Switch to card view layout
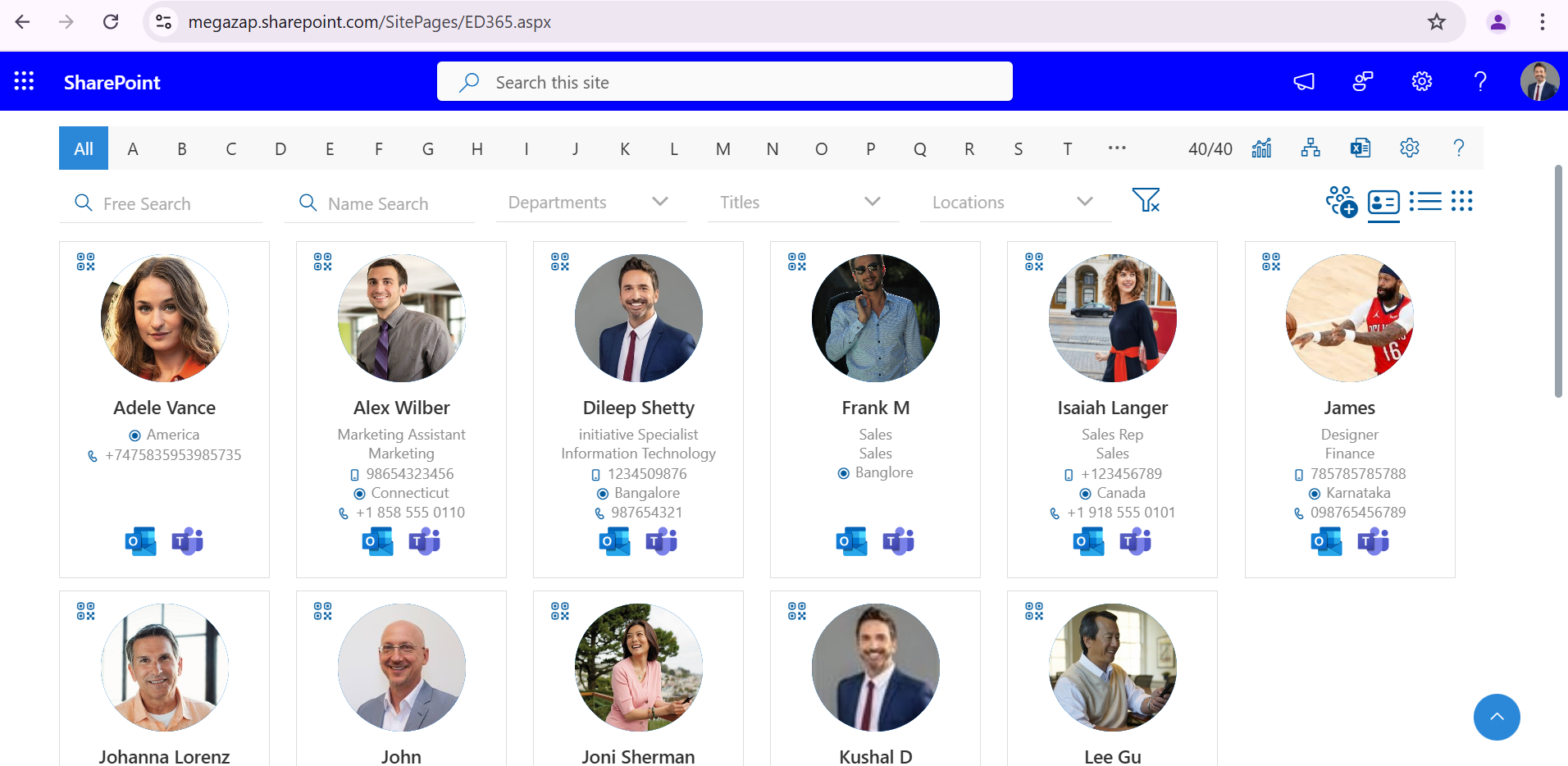This screenshot has height=766, width=1568. tap(1383, 202)
